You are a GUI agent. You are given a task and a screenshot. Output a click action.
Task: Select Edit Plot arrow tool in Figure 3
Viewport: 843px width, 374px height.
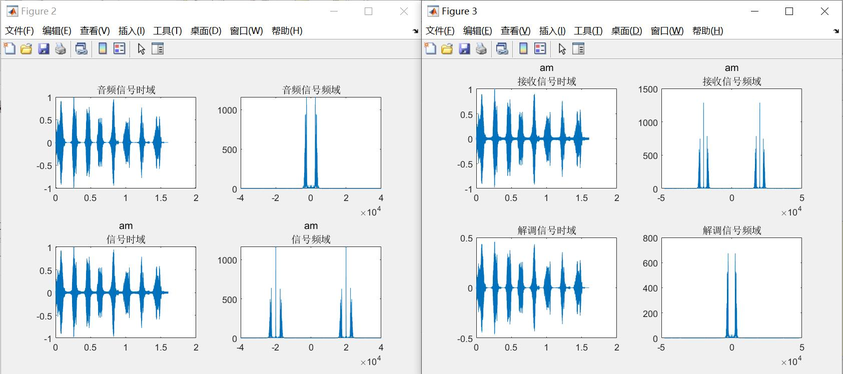(562, 49)
